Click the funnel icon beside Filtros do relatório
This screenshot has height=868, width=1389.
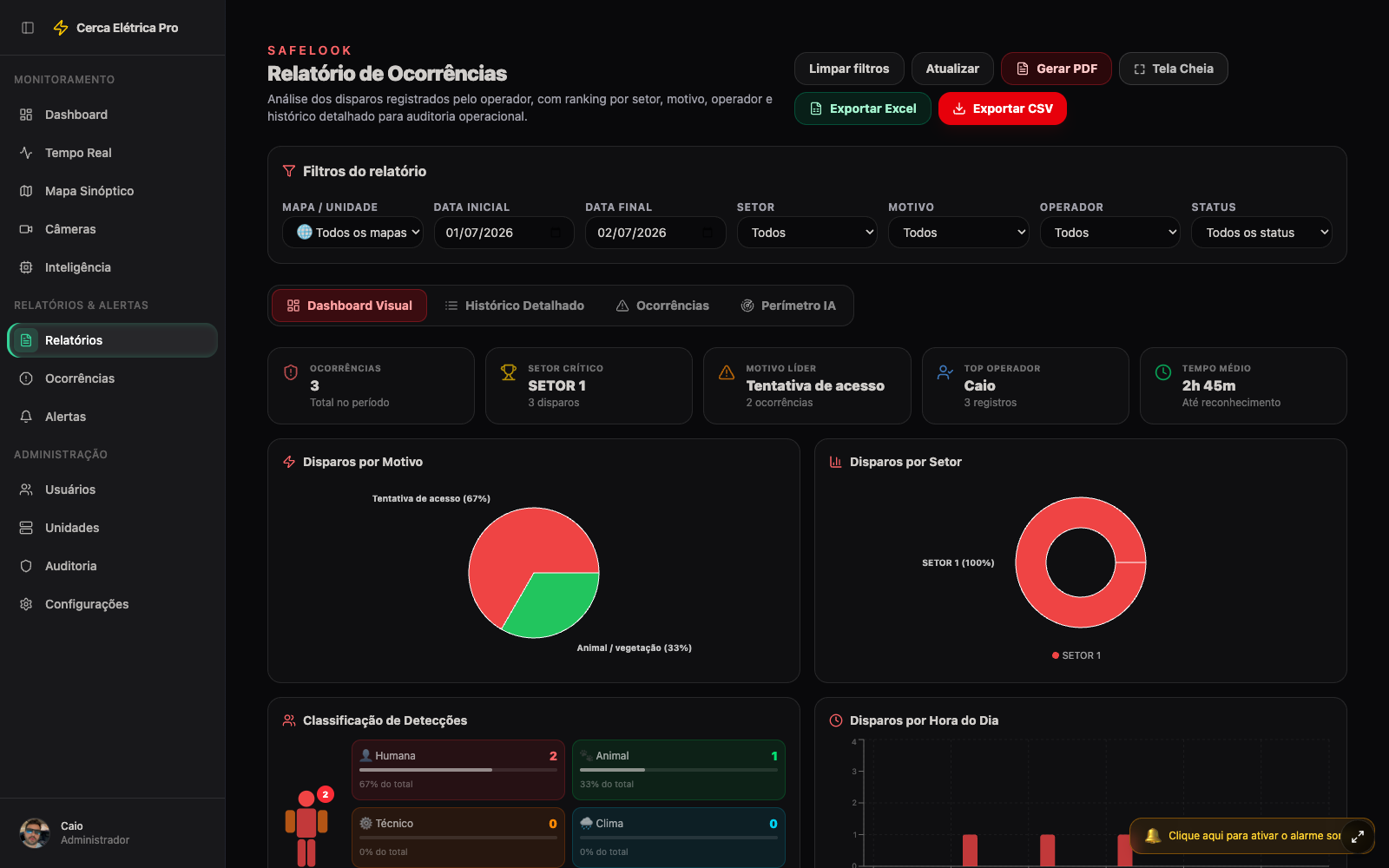point(289,171)
